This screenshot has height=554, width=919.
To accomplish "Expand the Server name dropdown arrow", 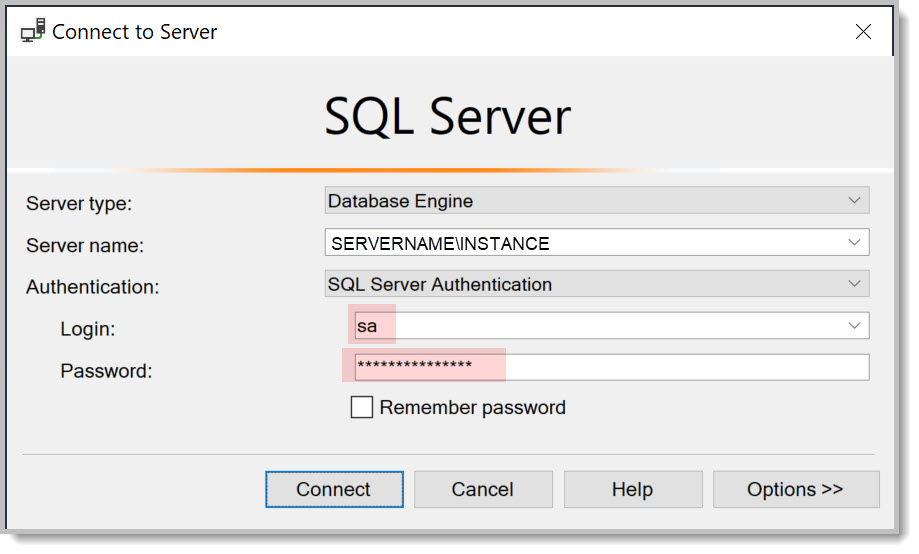I will coord(854,242).
